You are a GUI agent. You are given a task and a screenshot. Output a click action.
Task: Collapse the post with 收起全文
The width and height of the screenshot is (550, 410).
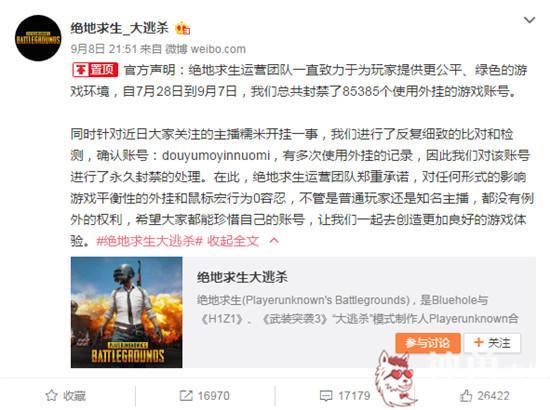233,241
